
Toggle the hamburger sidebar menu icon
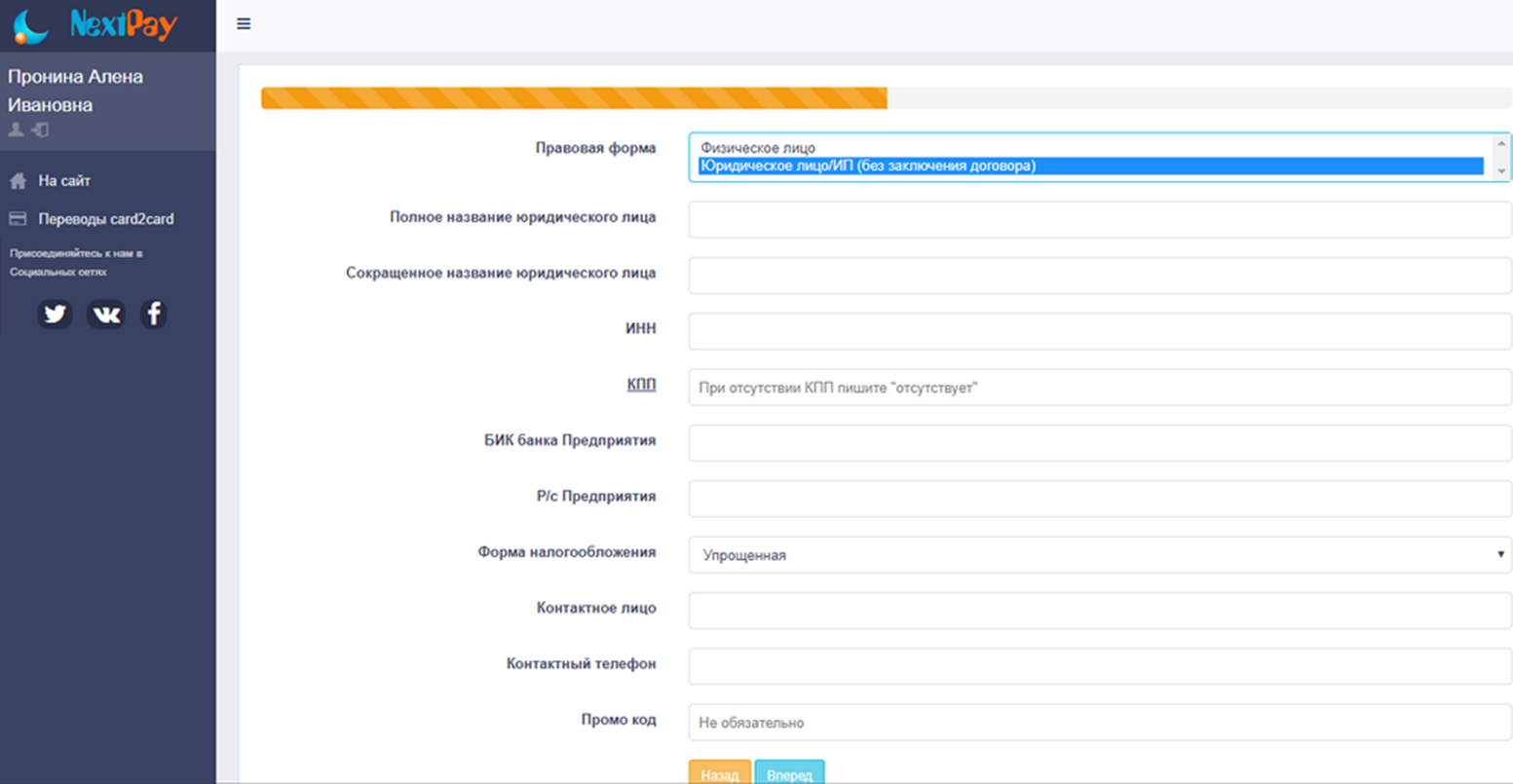pos(244,24)
